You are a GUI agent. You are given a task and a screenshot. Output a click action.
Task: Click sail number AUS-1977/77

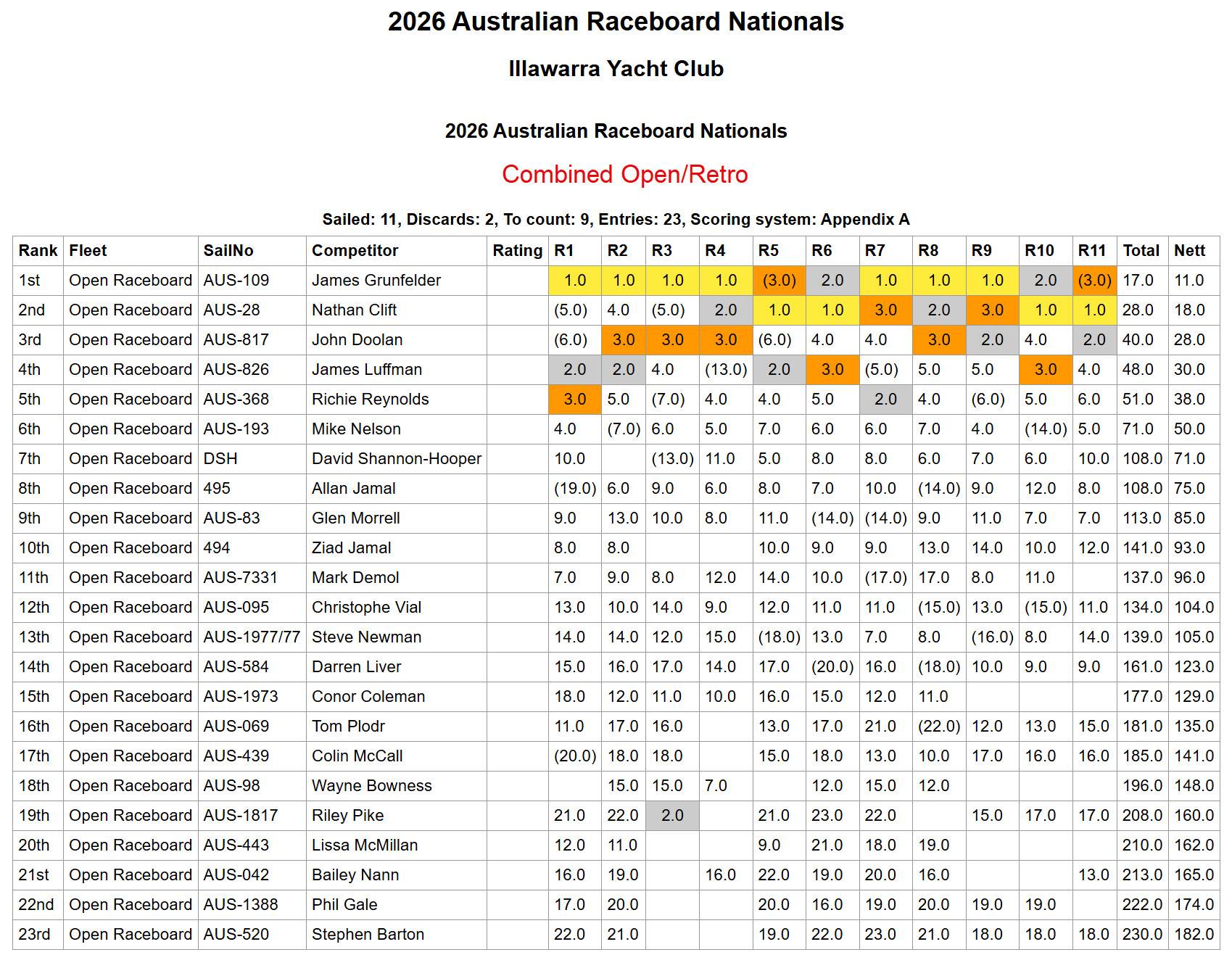(x=251, y=637)
